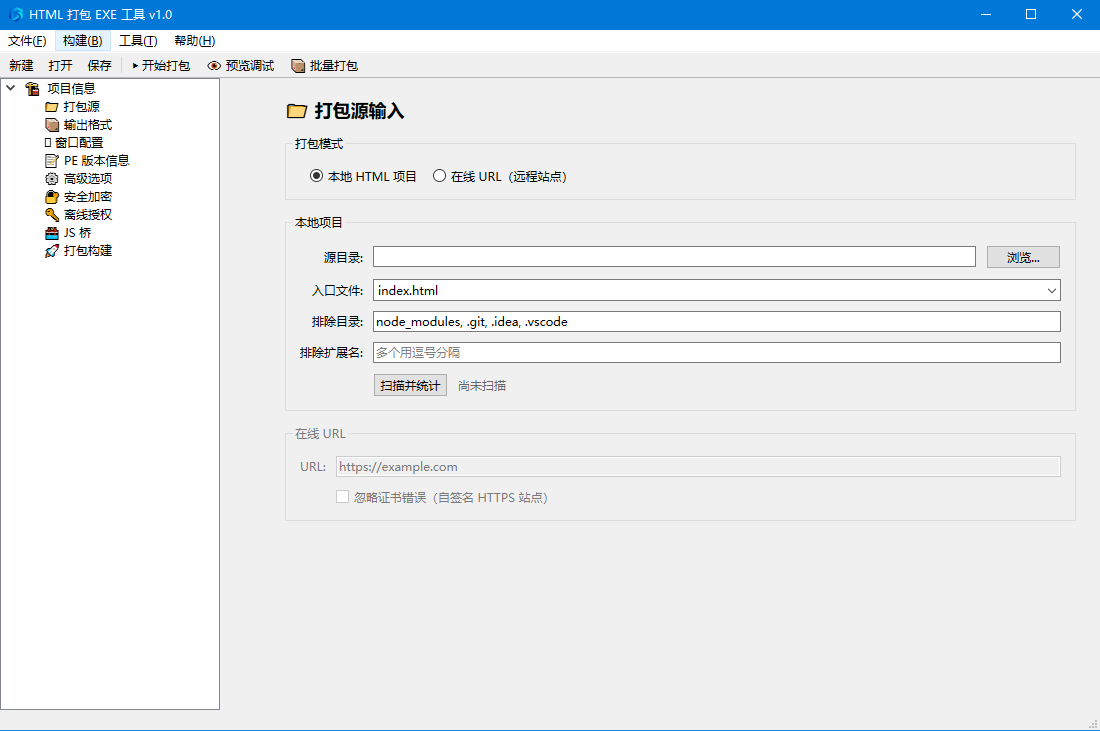Minimize the window
The width and height of the screenshot is (1100, 731).
click(x=986, y=14)
